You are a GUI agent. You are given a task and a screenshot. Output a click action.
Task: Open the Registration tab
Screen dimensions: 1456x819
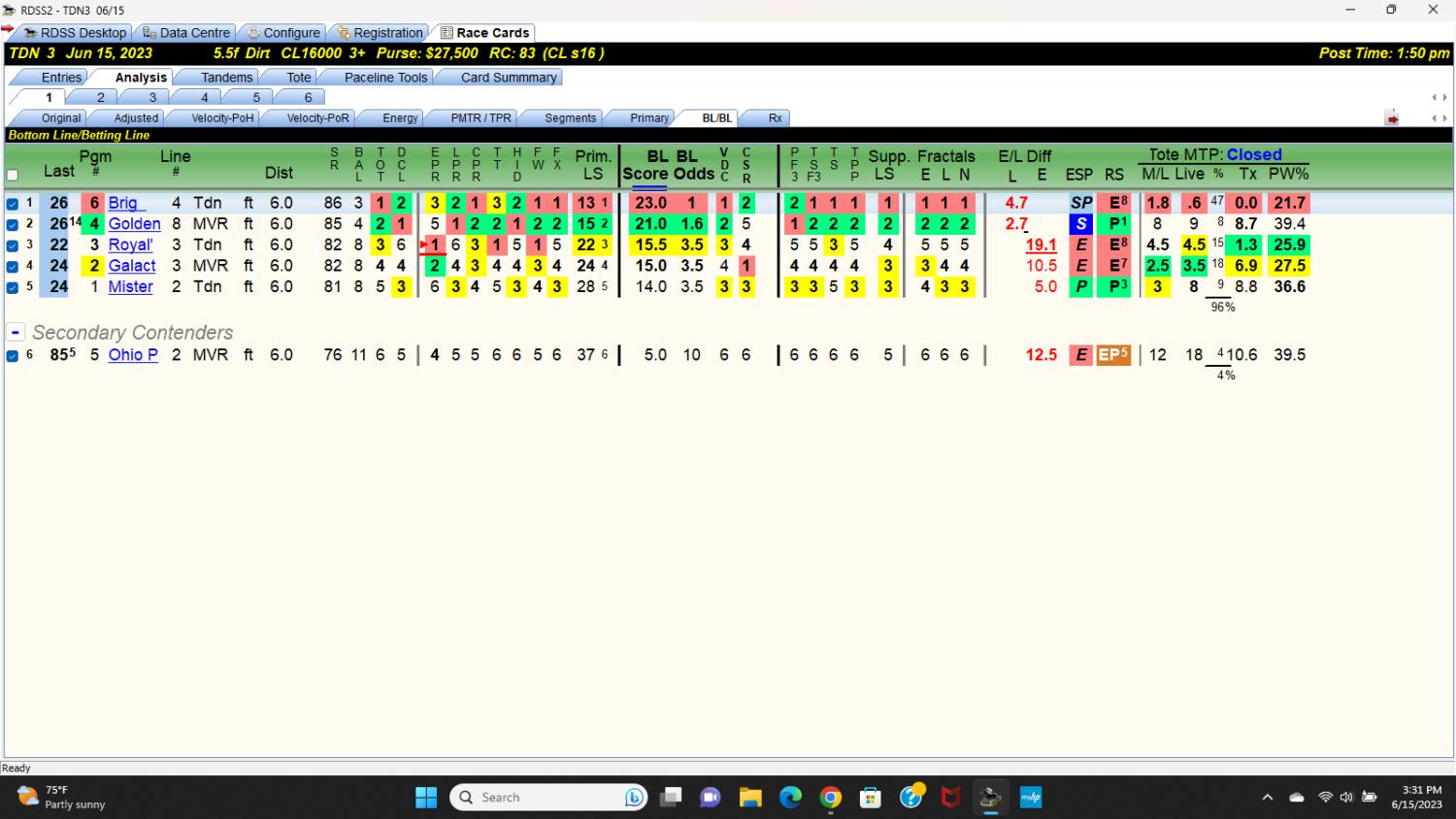click(x=380, y=32)
